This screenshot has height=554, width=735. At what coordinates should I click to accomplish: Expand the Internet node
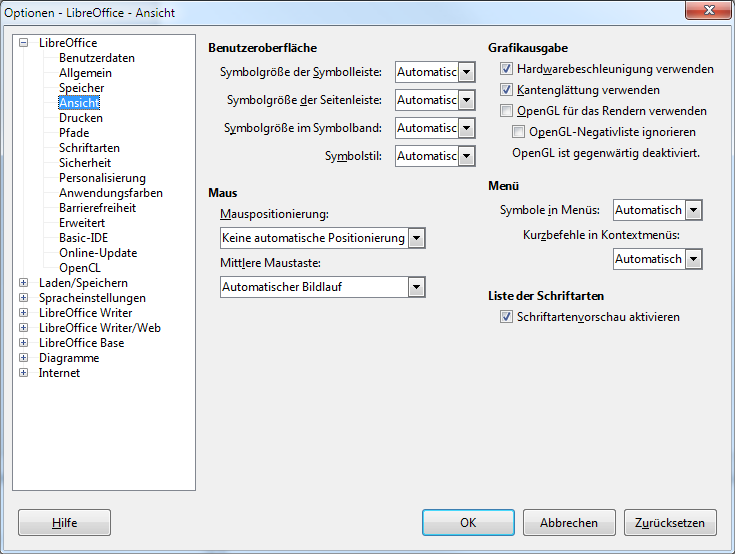point(23,373)
